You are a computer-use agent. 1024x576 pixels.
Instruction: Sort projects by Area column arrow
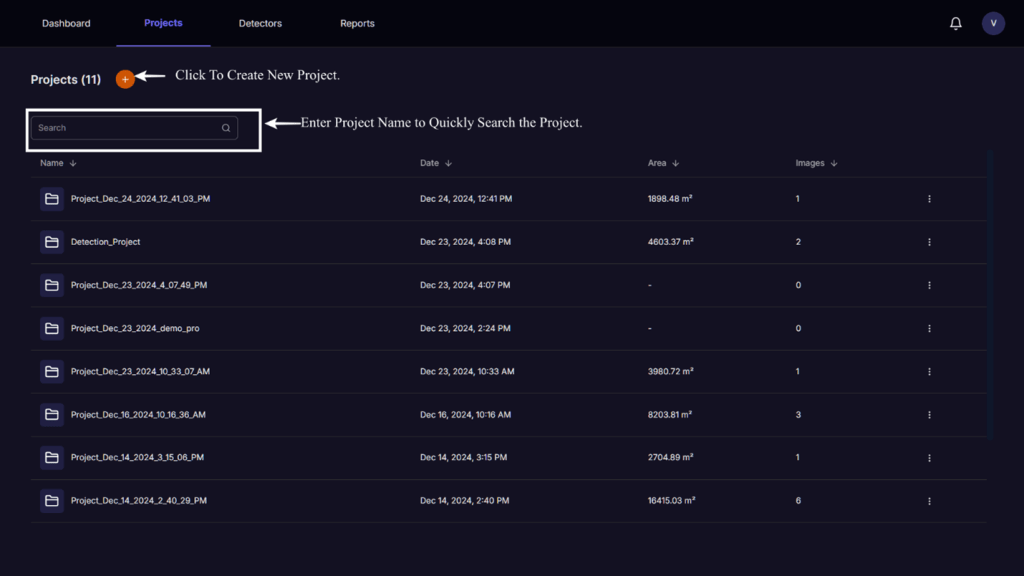676,163
